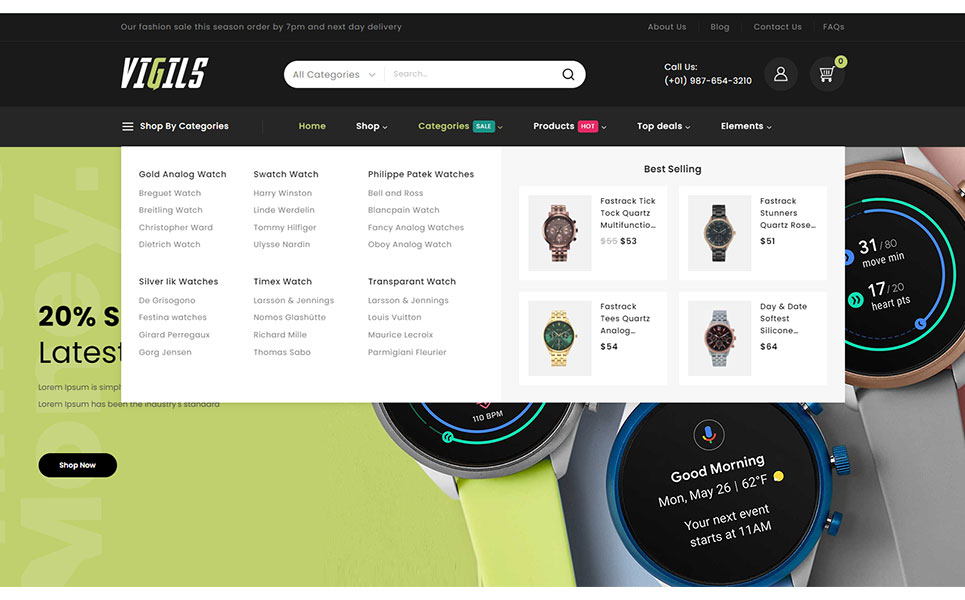Expand the Shop menu dropdown
The image size is (965, 600).
[371, 127]
